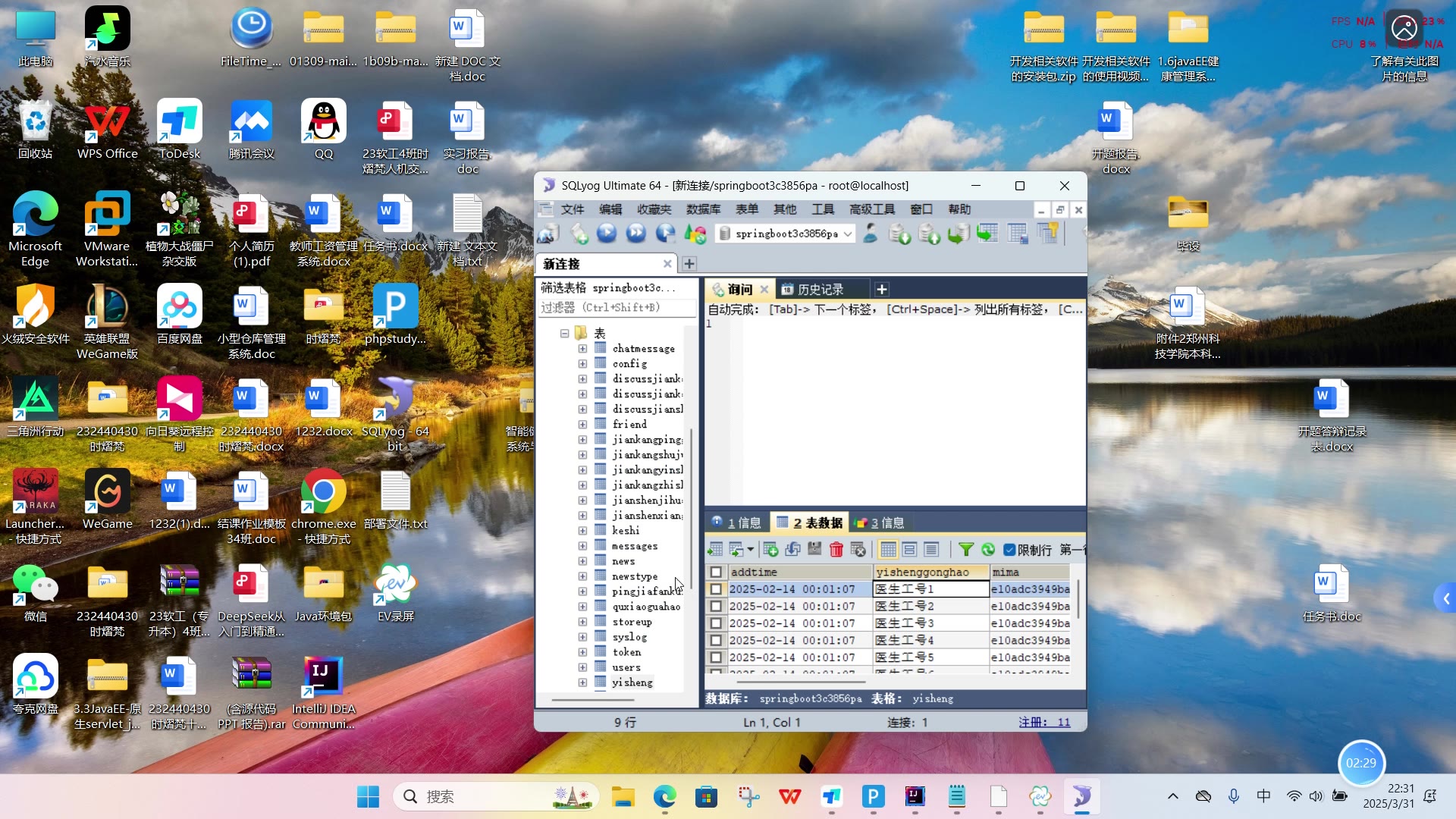Click the Execute All Queries fast-forward icon
Screen dimensions: 1456x819
coord(635,234)
